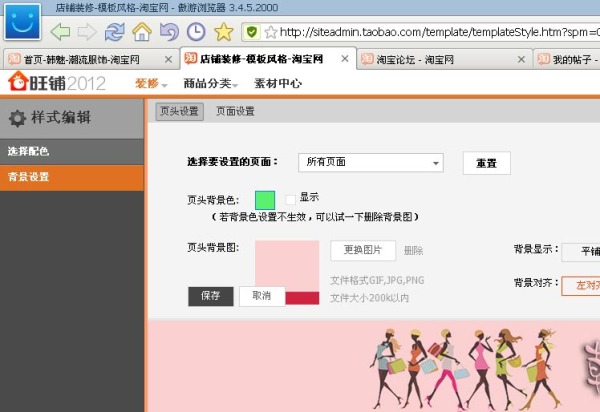
Task: Open browsing history clock icon
Action: click(196, 32)
